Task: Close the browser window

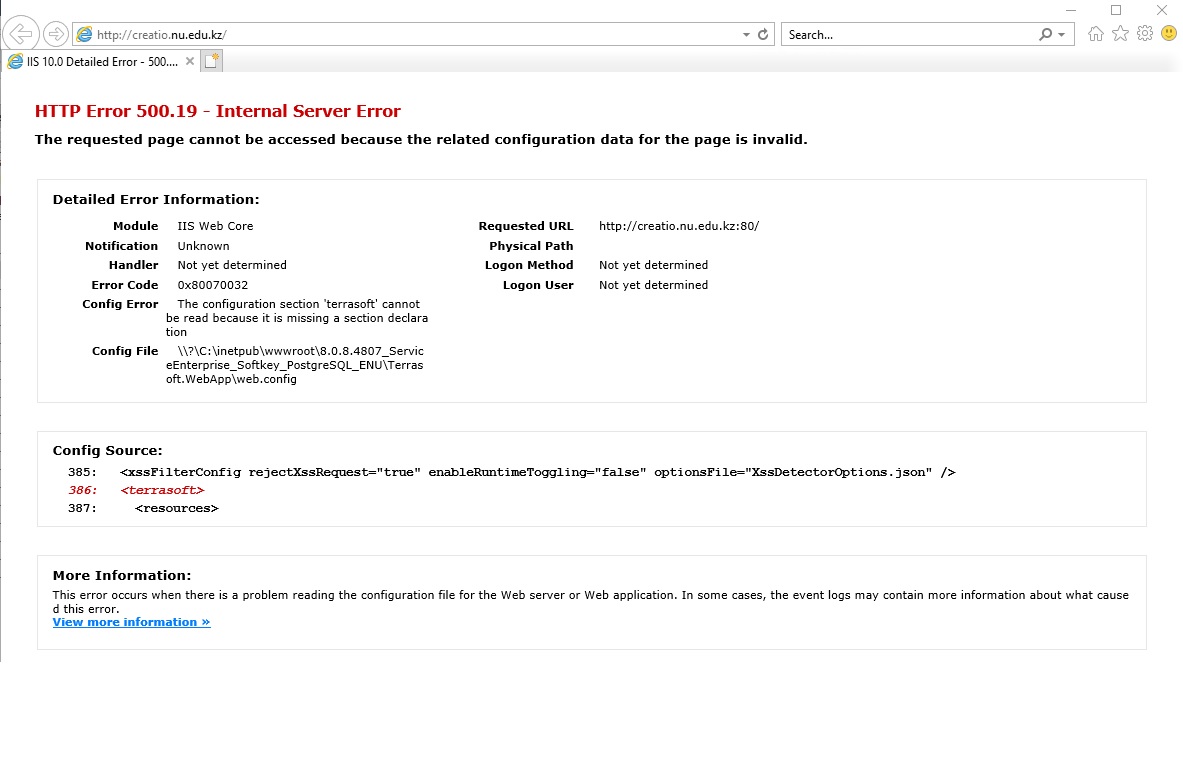Action: (x=1162, y=10)
